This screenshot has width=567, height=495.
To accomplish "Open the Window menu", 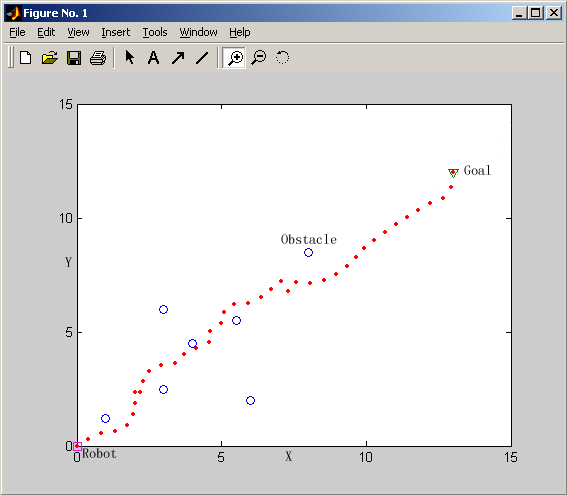I will tap(199, 33).
